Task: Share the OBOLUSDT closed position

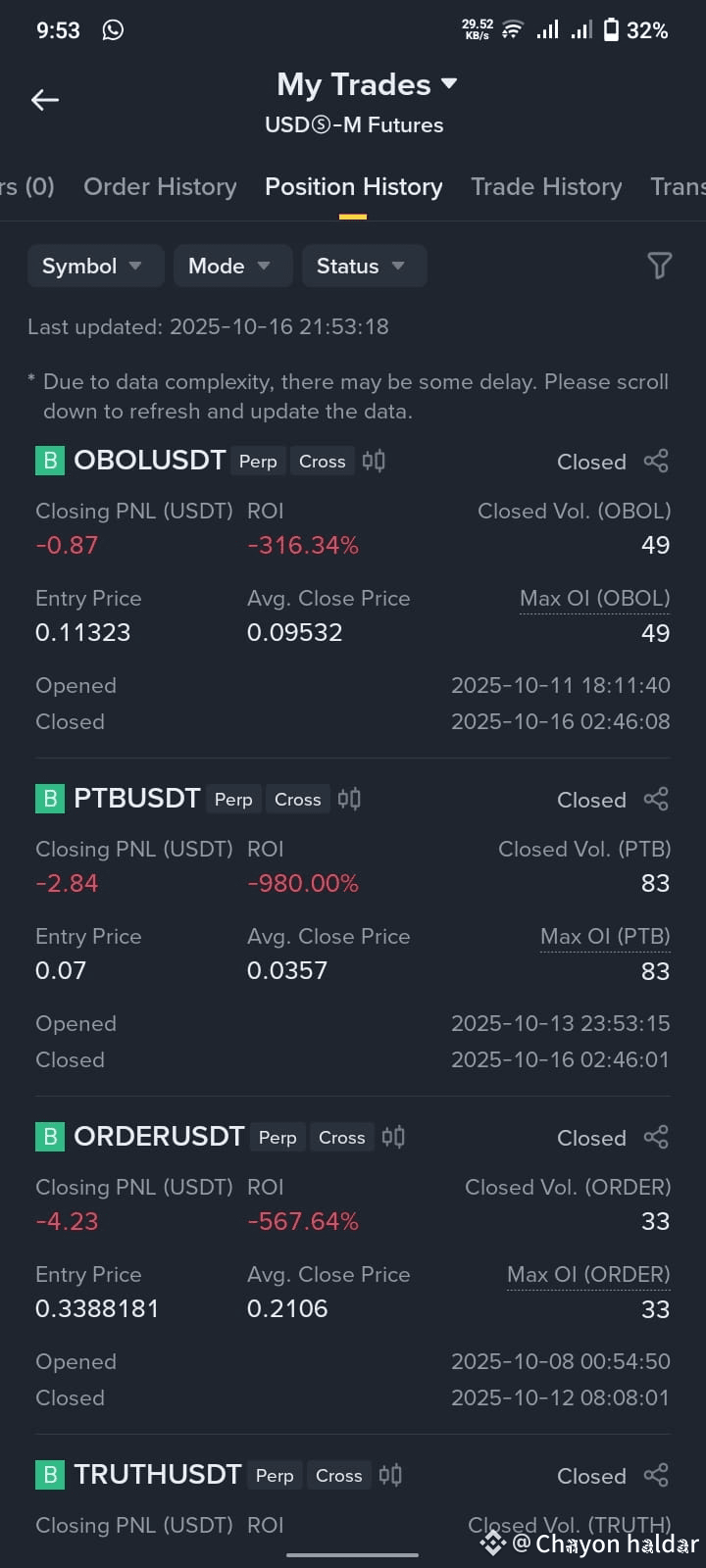Action: click(x=656, y=461)
